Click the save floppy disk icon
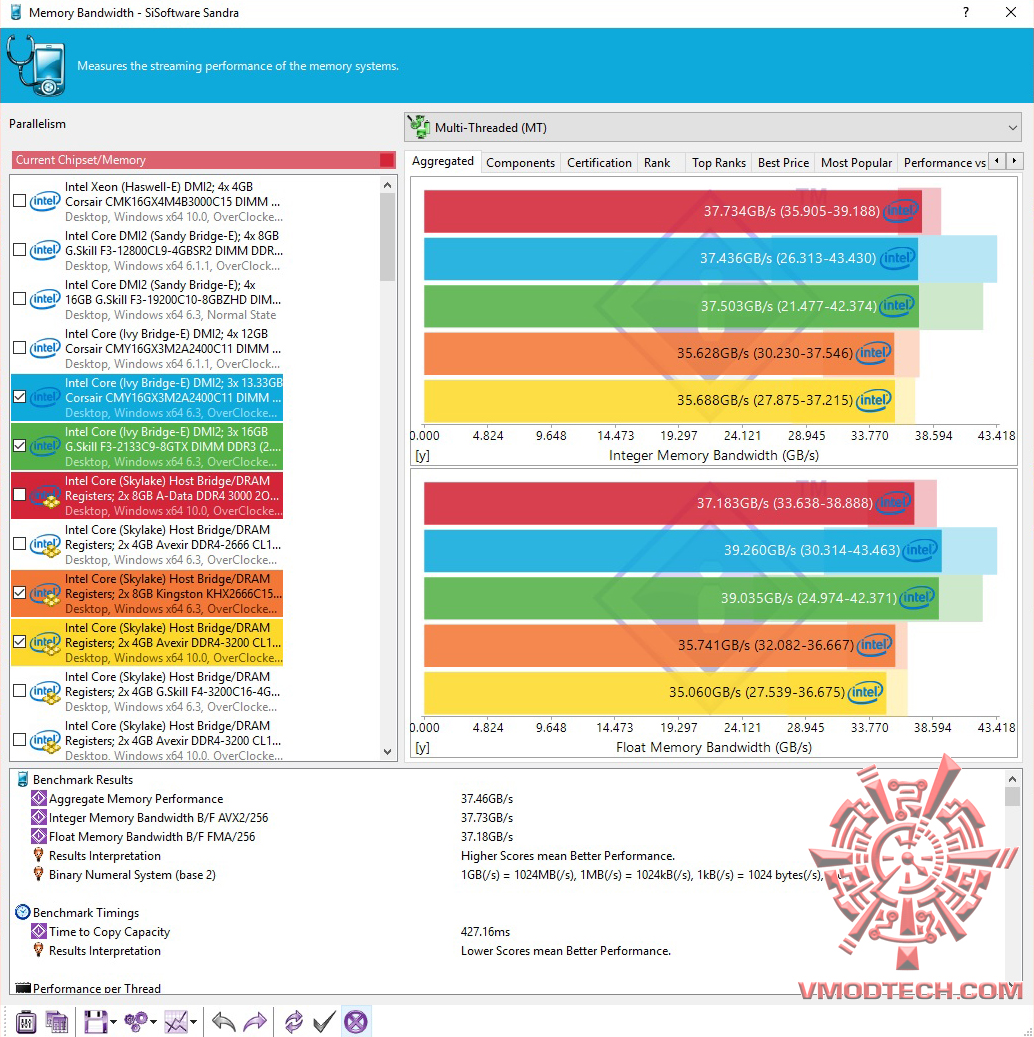This screenshot has height=1037, width=1034. (x=96, y=1022)
